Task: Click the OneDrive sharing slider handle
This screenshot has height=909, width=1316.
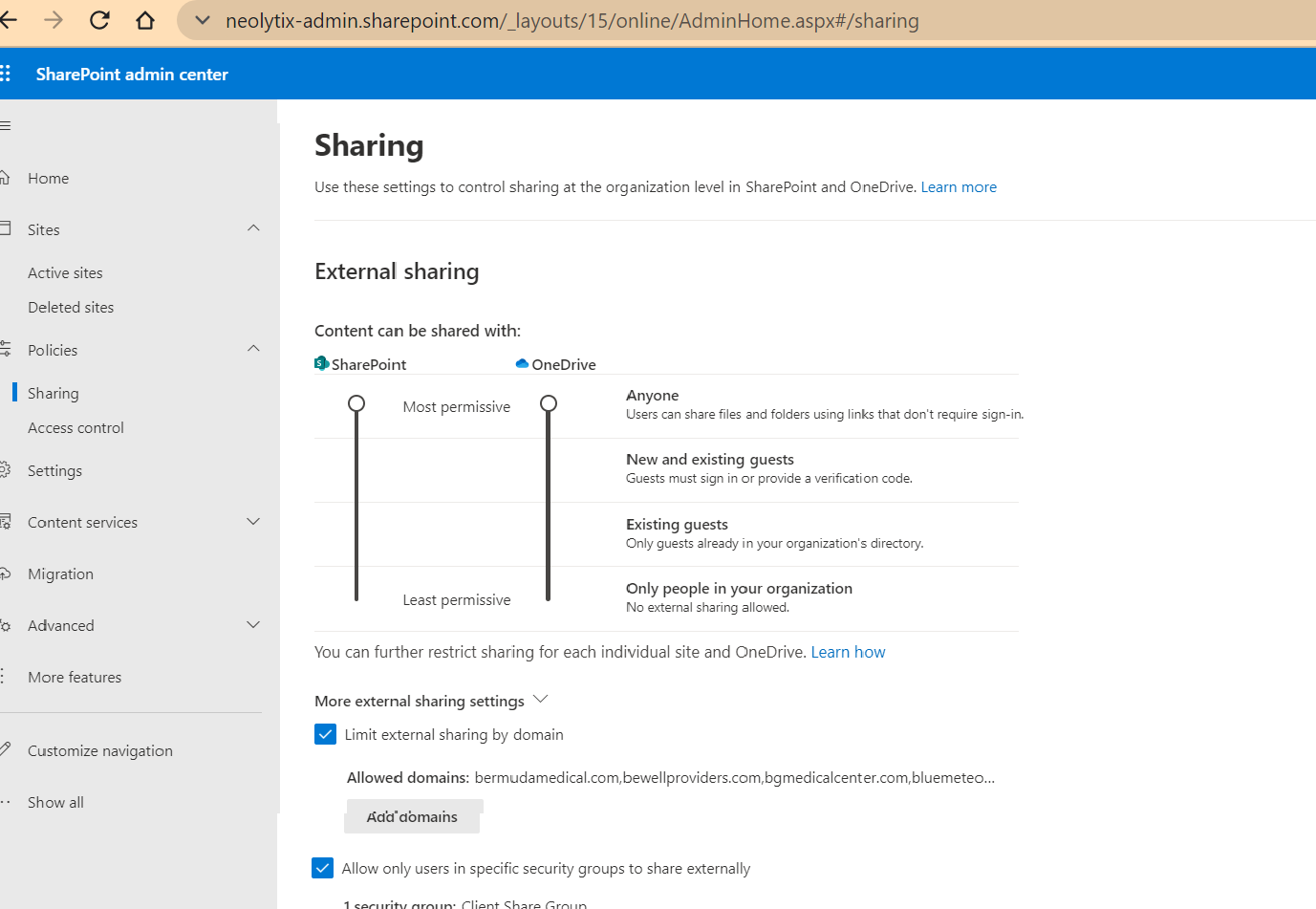Action: (549, 403)
